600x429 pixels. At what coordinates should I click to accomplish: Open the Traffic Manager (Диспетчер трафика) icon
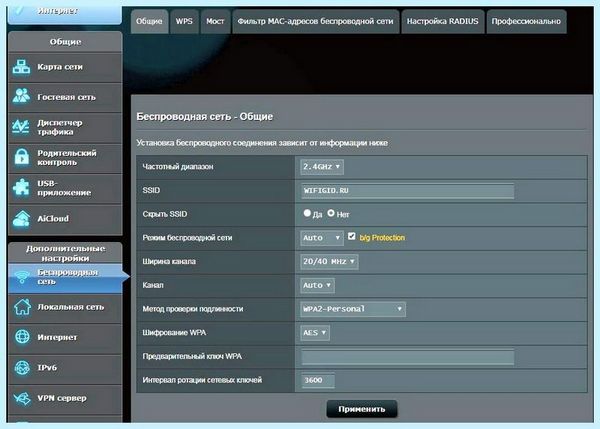21,127
